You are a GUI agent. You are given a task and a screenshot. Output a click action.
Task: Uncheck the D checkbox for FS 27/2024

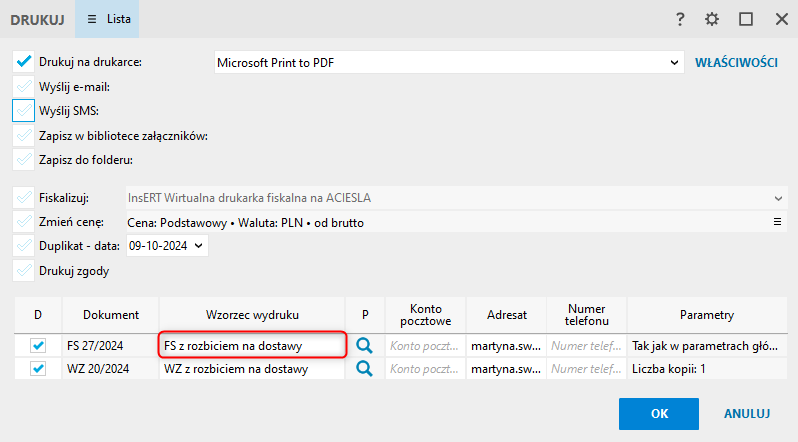click(38, 345)
